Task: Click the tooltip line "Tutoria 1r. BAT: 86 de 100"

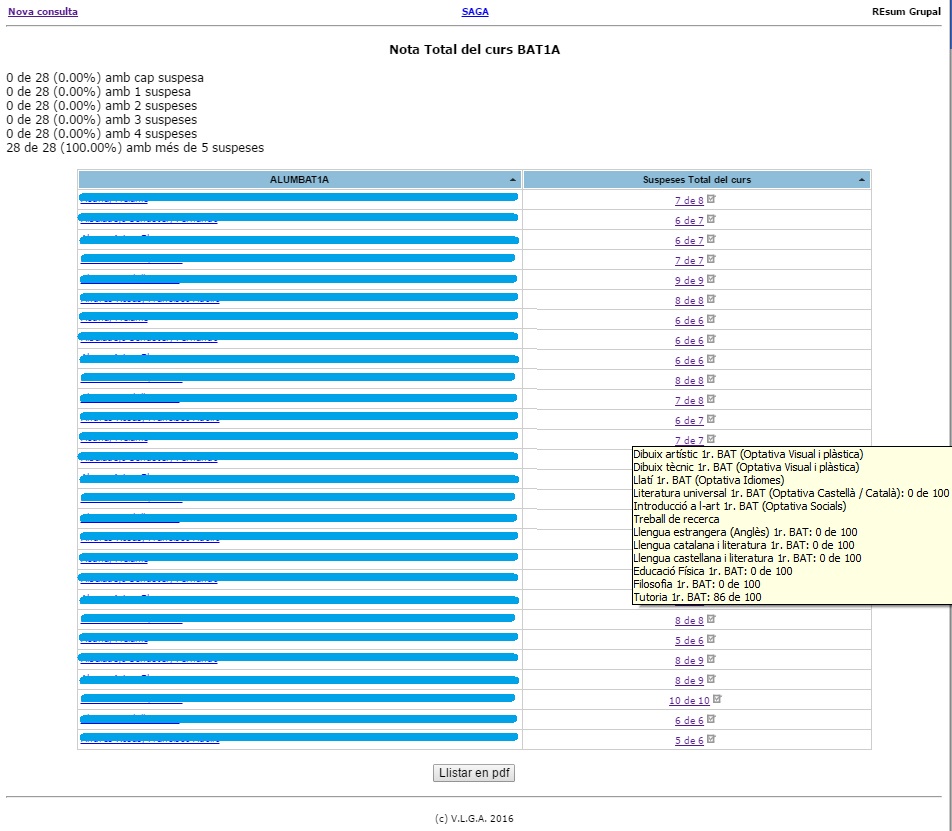Action: (697, 597)
